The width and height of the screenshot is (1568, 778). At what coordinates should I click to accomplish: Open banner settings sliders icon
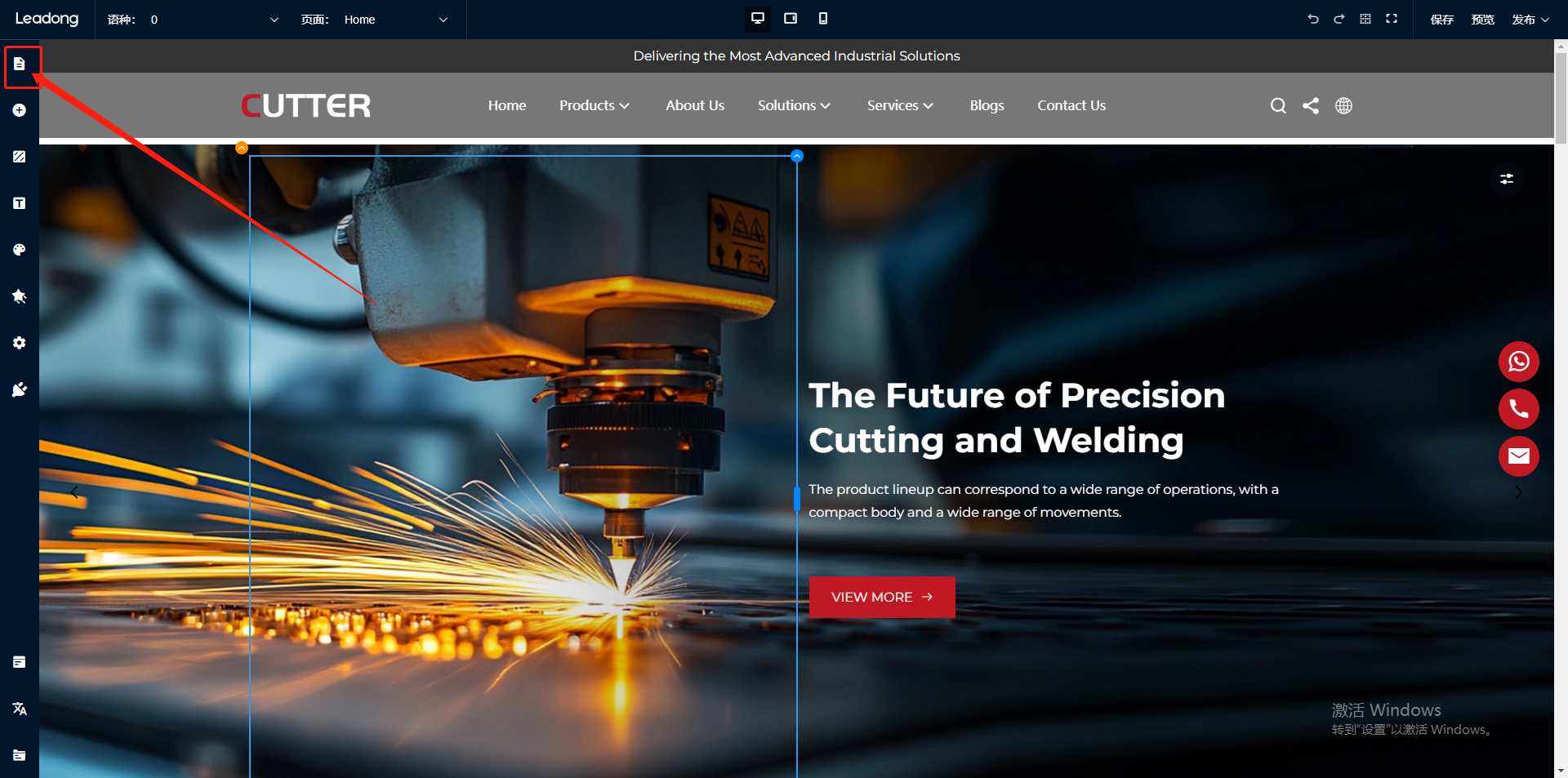click(1507, 179)
